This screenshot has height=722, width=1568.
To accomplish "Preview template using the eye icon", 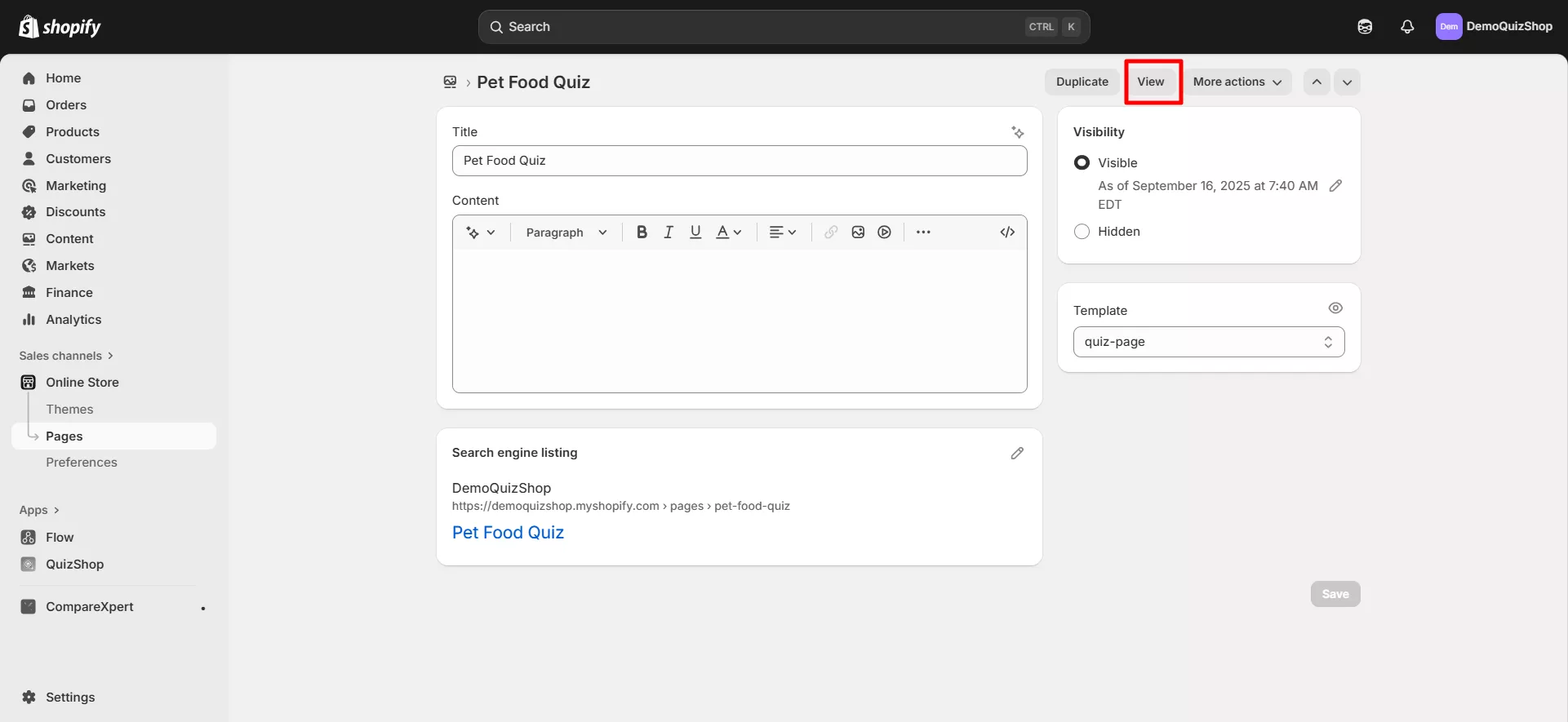I will pyautogui.click(x=1335, y=308).
